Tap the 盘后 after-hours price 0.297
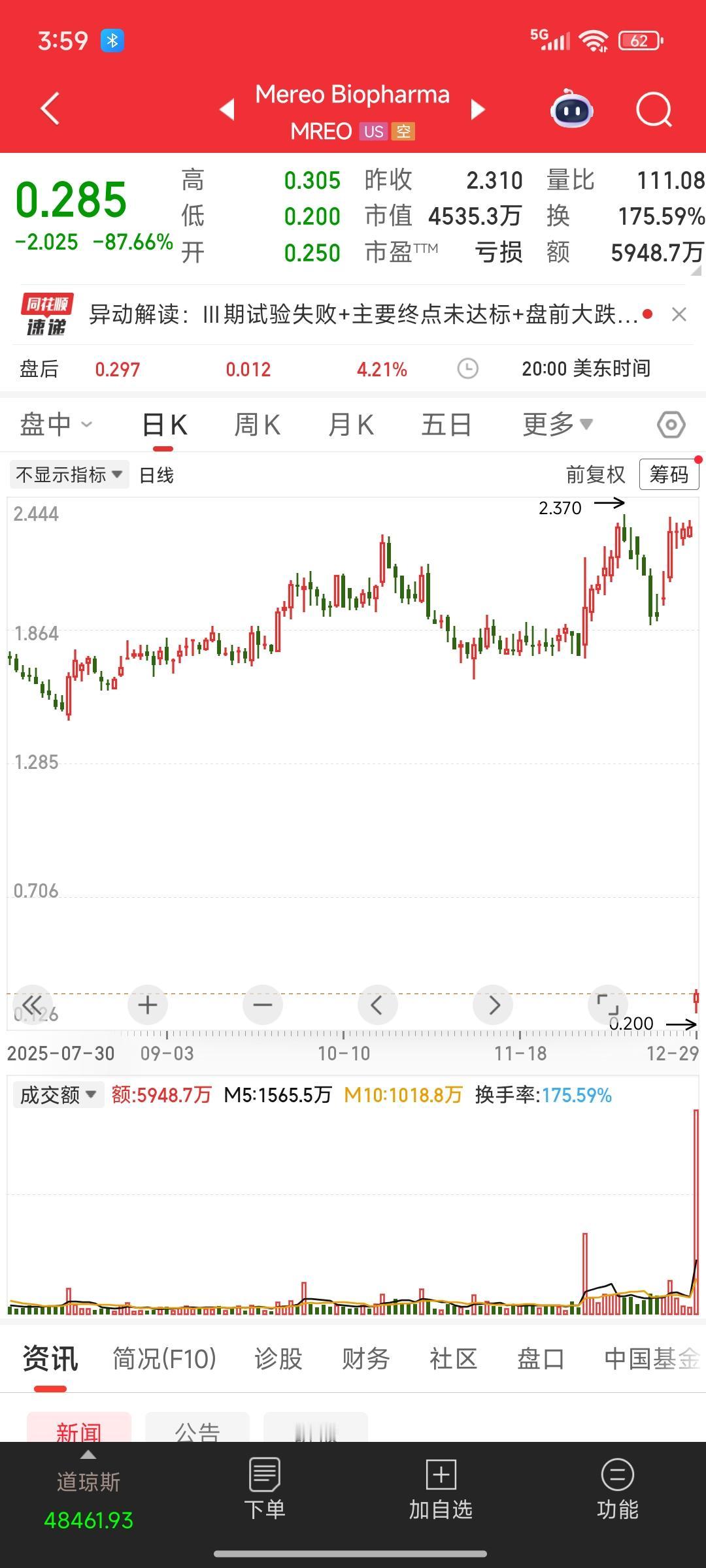 point(118,370)
